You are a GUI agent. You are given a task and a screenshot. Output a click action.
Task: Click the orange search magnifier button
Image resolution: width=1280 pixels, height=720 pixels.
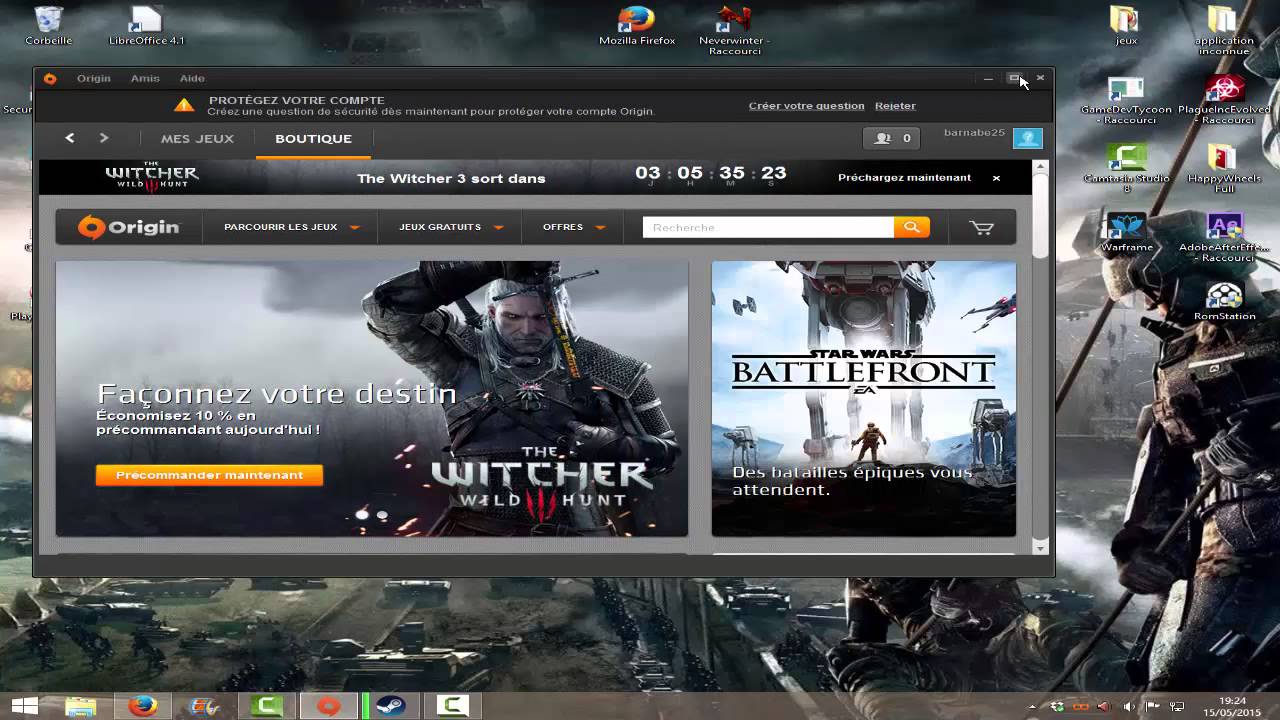[x=911, y=227]
